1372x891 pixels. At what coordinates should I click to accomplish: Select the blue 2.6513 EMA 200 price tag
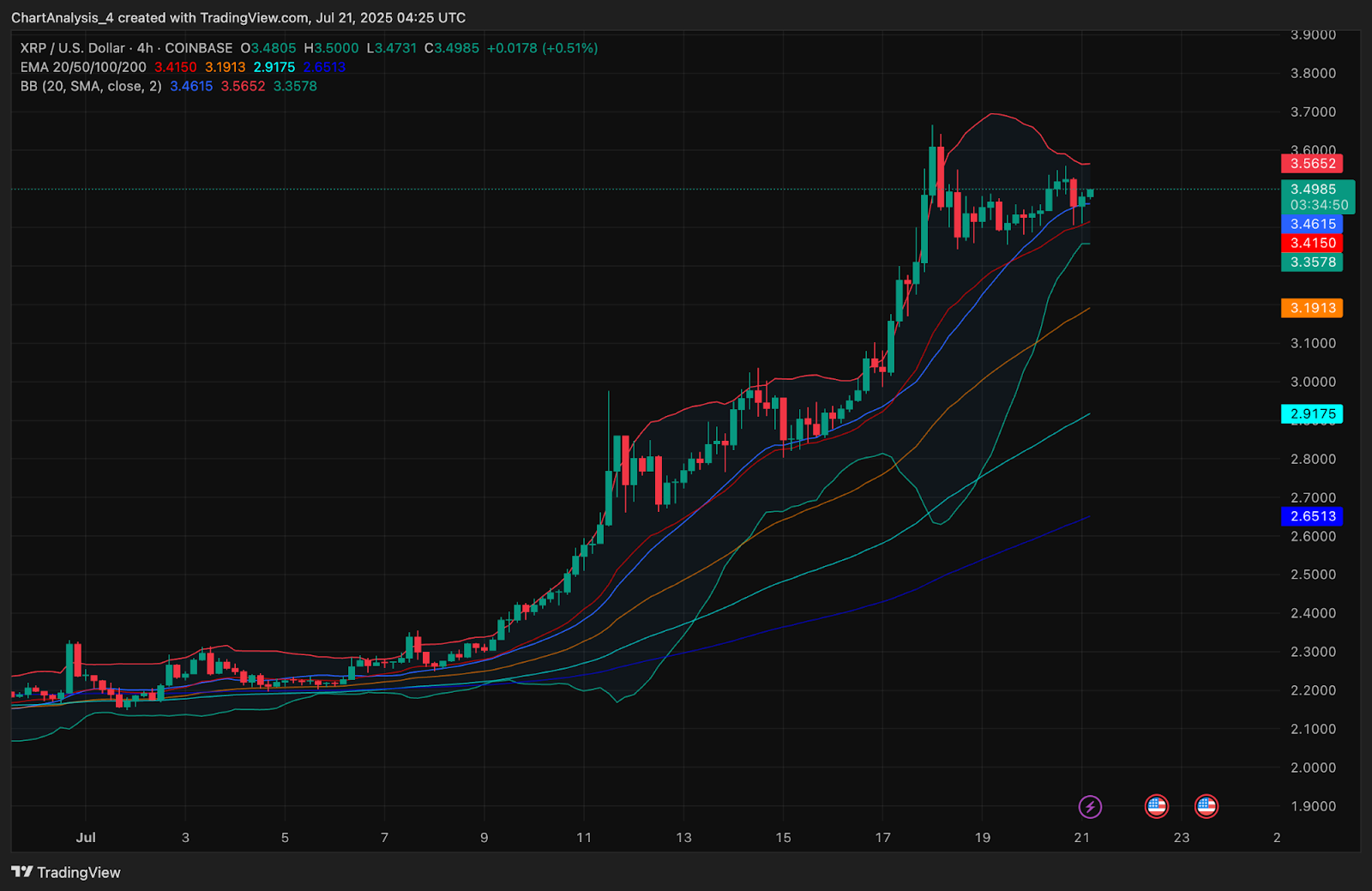tap(1312, 516)
